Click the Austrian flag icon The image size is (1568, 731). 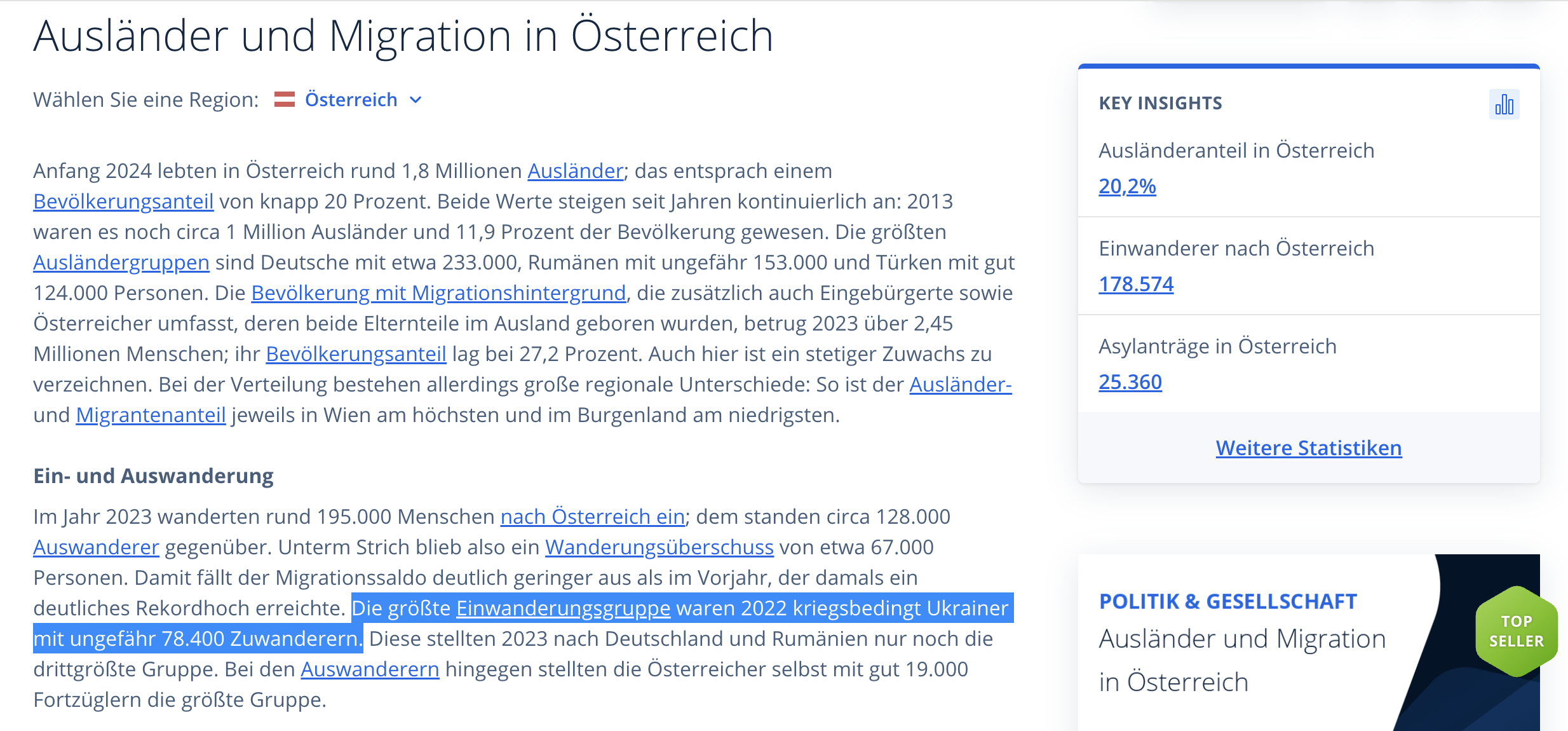pos(284,100)
